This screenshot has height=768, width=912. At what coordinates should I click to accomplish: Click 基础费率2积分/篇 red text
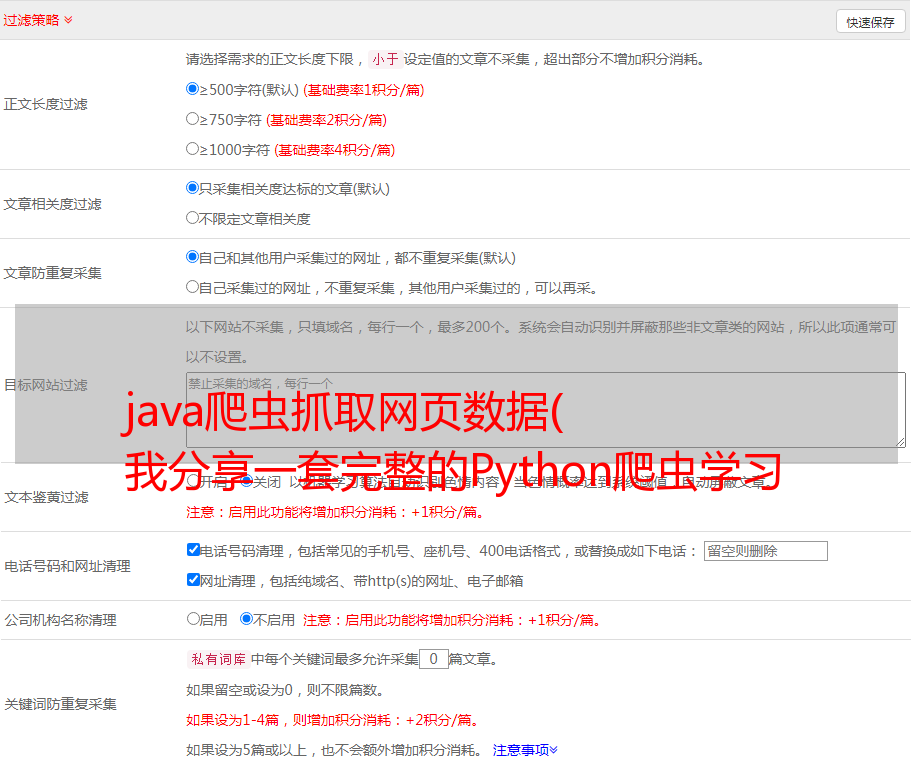pos(326,120)
